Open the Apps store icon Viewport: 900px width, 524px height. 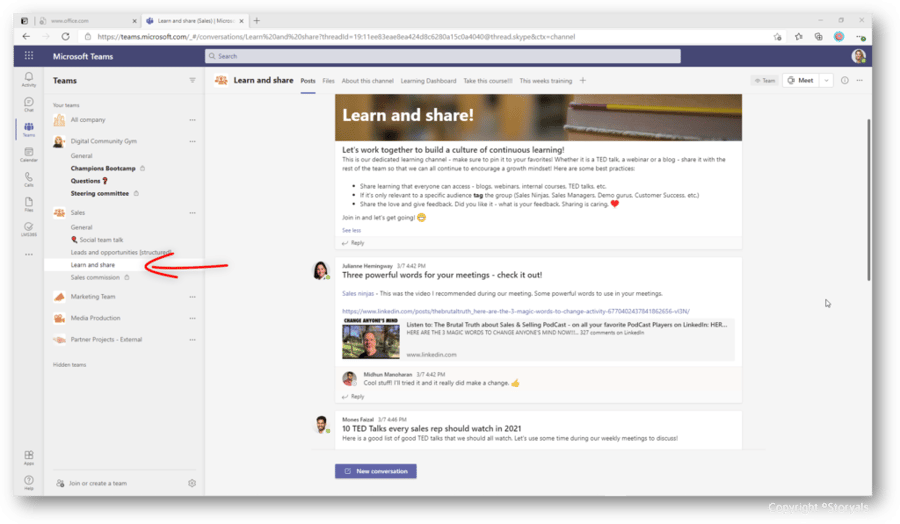(x=29, y=457)
